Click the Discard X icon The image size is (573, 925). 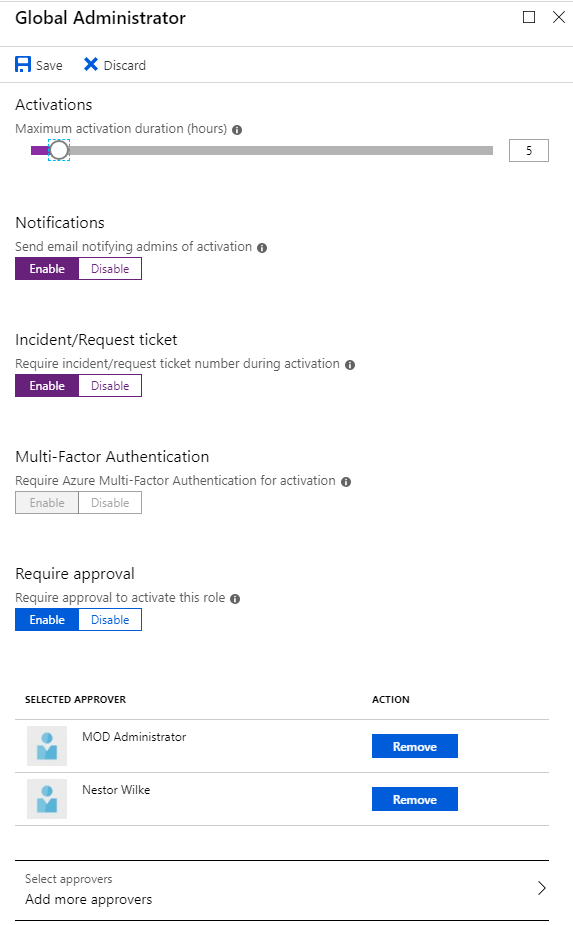tap(90, 64)
